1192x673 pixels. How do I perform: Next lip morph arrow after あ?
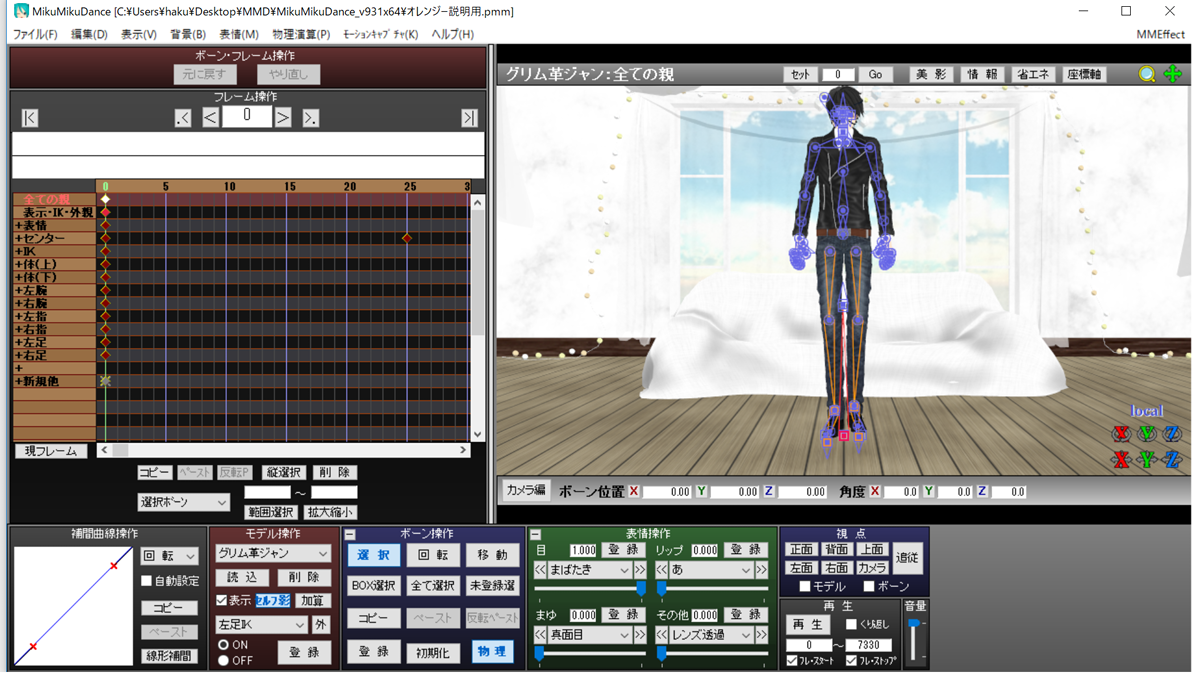pos(761,570)
